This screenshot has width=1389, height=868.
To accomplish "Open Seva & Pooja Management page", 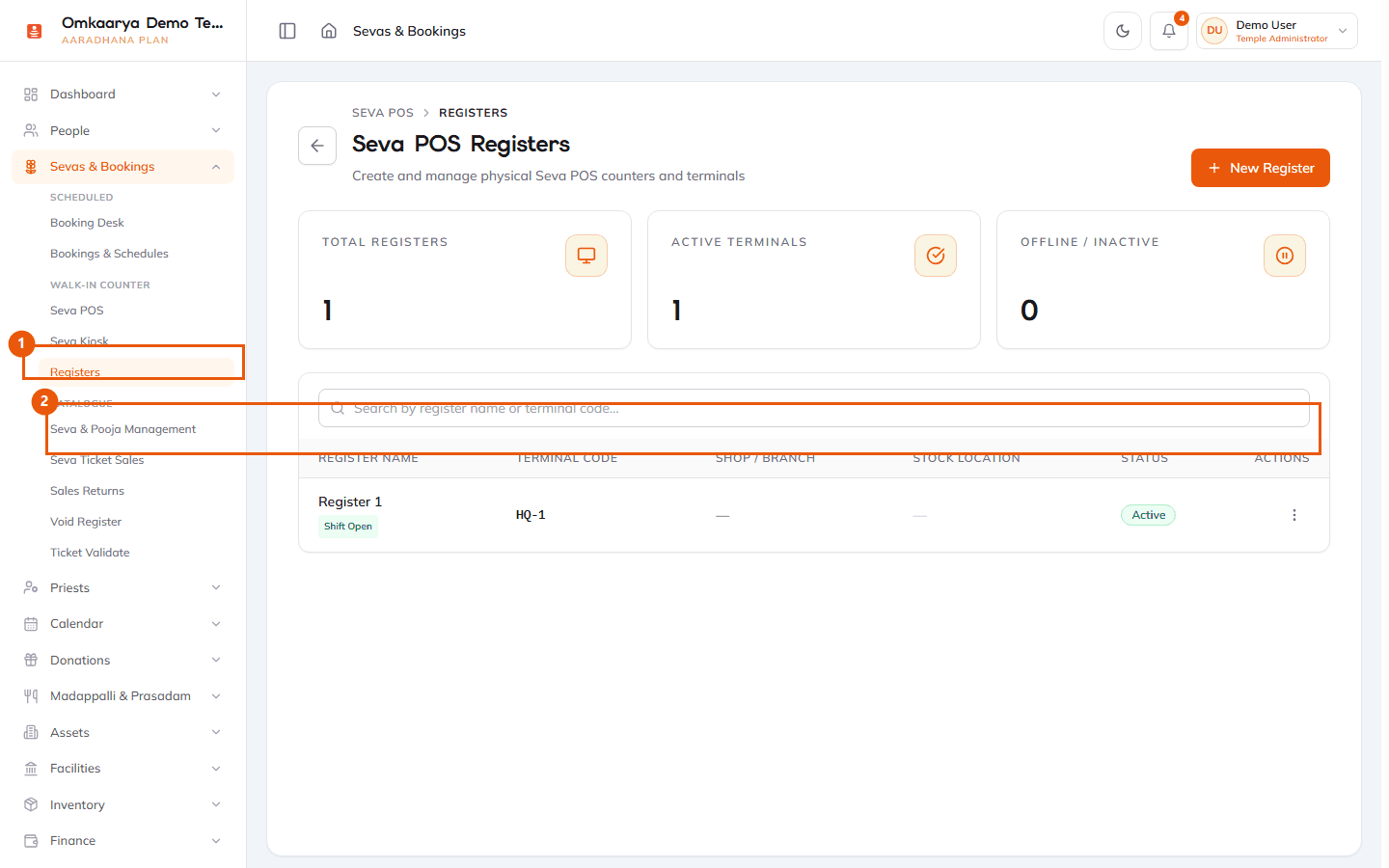I will 123,429.
